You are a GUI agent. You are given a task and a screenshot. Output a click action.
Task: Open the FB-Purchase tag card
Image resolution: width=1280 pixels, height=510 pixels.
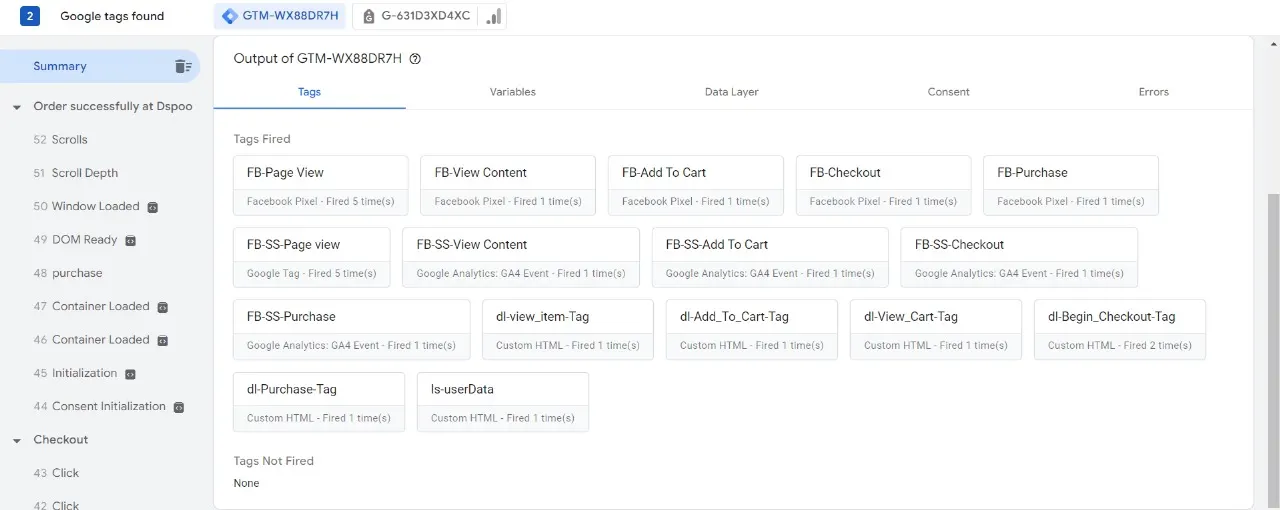click(1071, 185)
